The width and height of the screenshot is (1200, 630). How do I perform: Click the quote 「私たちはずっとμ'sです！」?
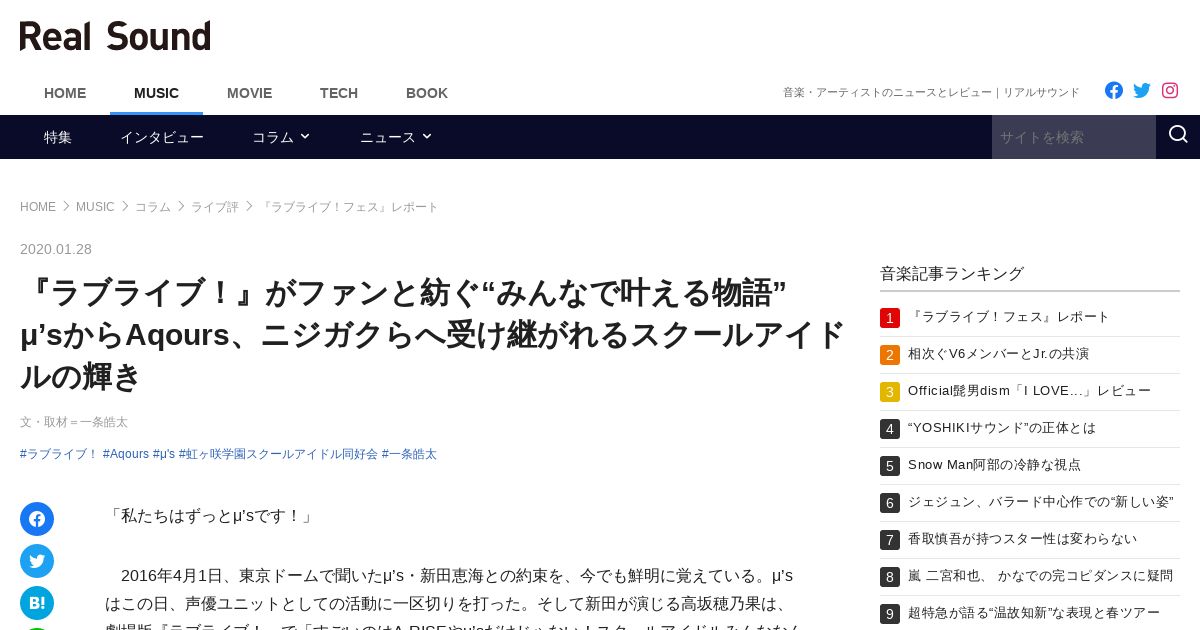tap(211, 516)
